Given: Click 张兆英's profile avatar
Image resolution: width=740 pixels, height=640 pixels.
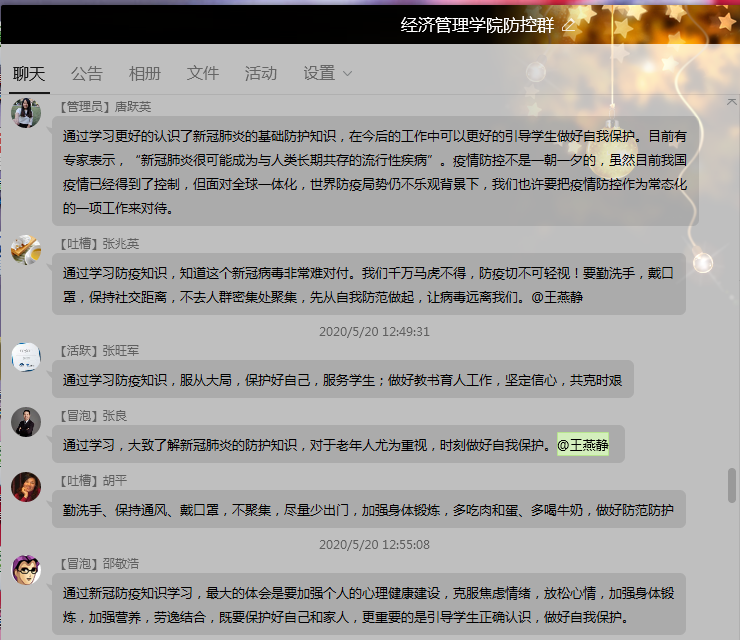Looking at the screenshot, I should click(26, 250).
